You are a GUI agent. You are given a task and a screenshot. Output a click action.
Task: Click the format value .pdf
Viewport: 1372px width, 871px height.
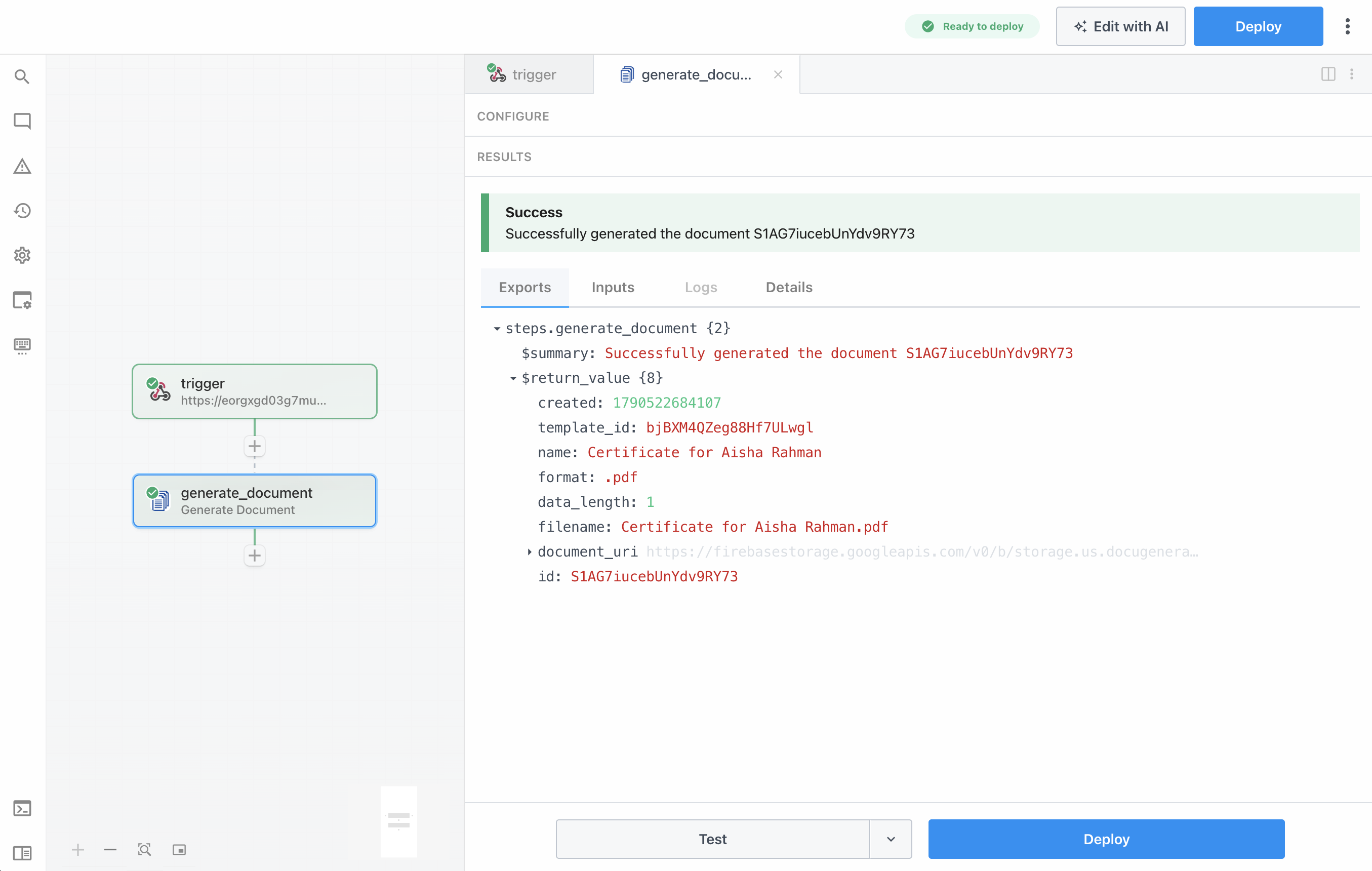621,478
